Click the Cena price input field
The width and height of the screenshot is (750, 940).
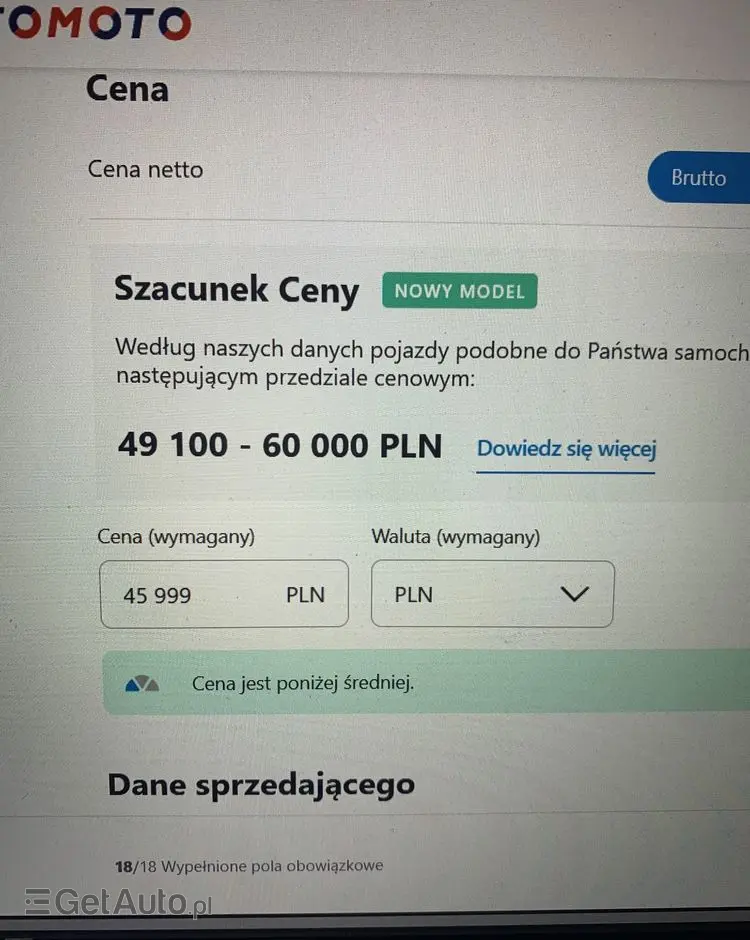coord(224,594)
